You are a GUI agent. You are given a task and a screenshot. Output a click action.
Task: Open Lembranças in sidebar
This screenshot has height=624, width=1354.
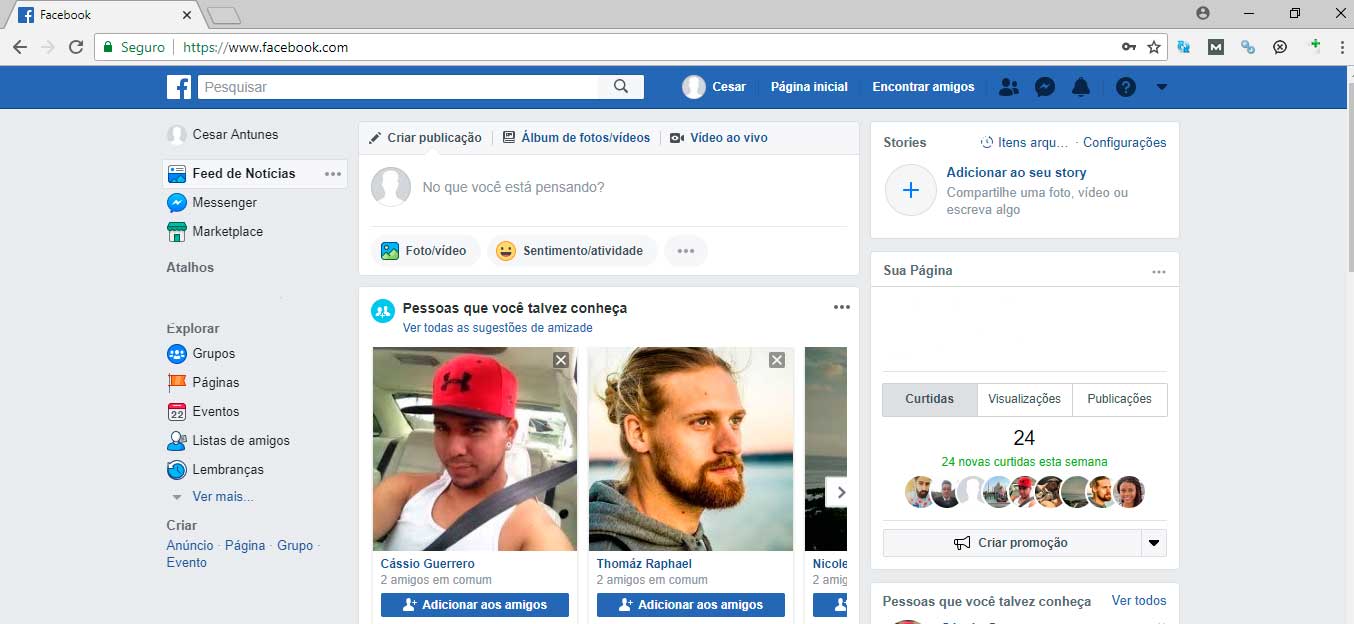coord(215,469)
